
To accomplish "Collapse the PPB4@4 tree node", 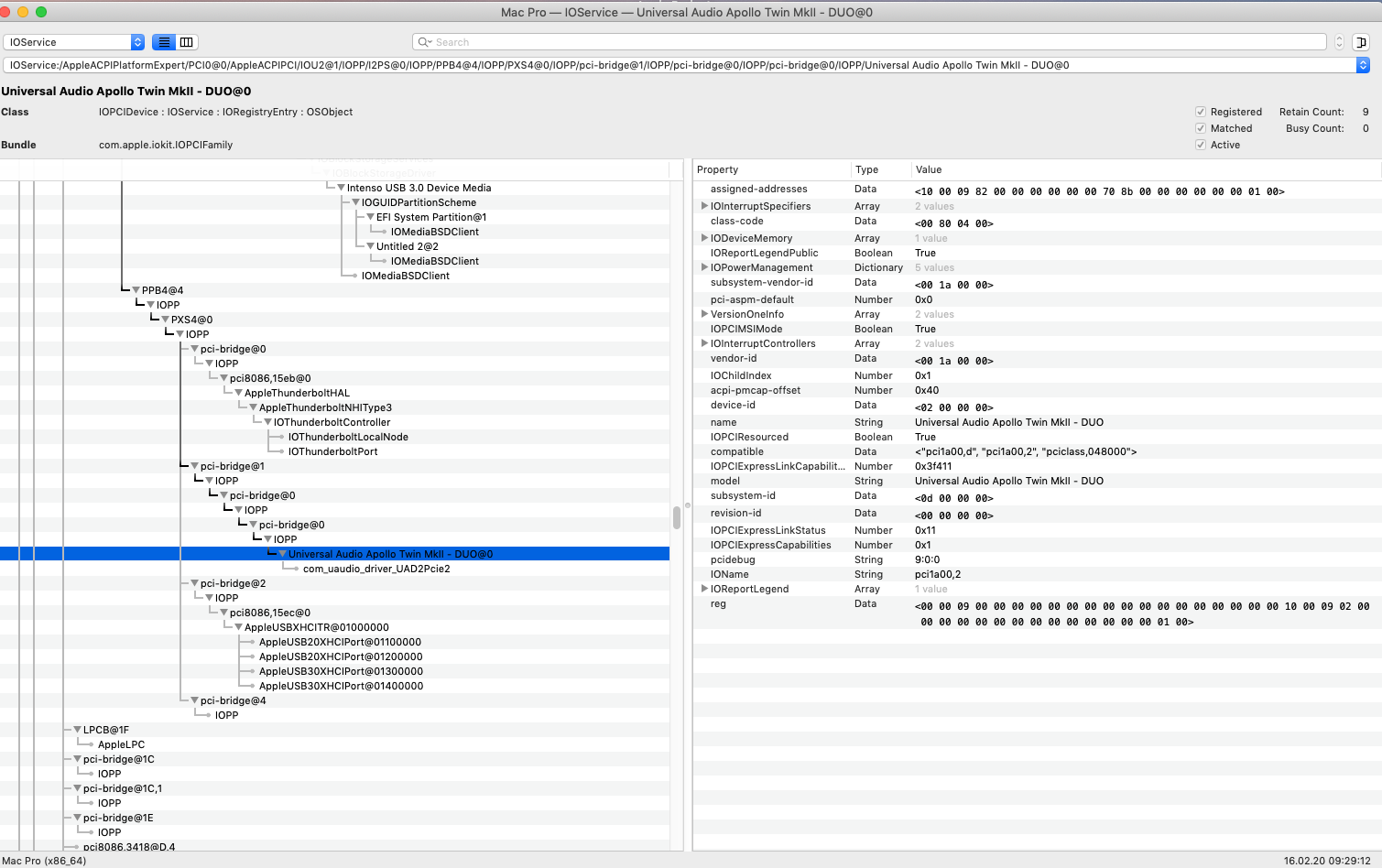I will pos(136,290).
